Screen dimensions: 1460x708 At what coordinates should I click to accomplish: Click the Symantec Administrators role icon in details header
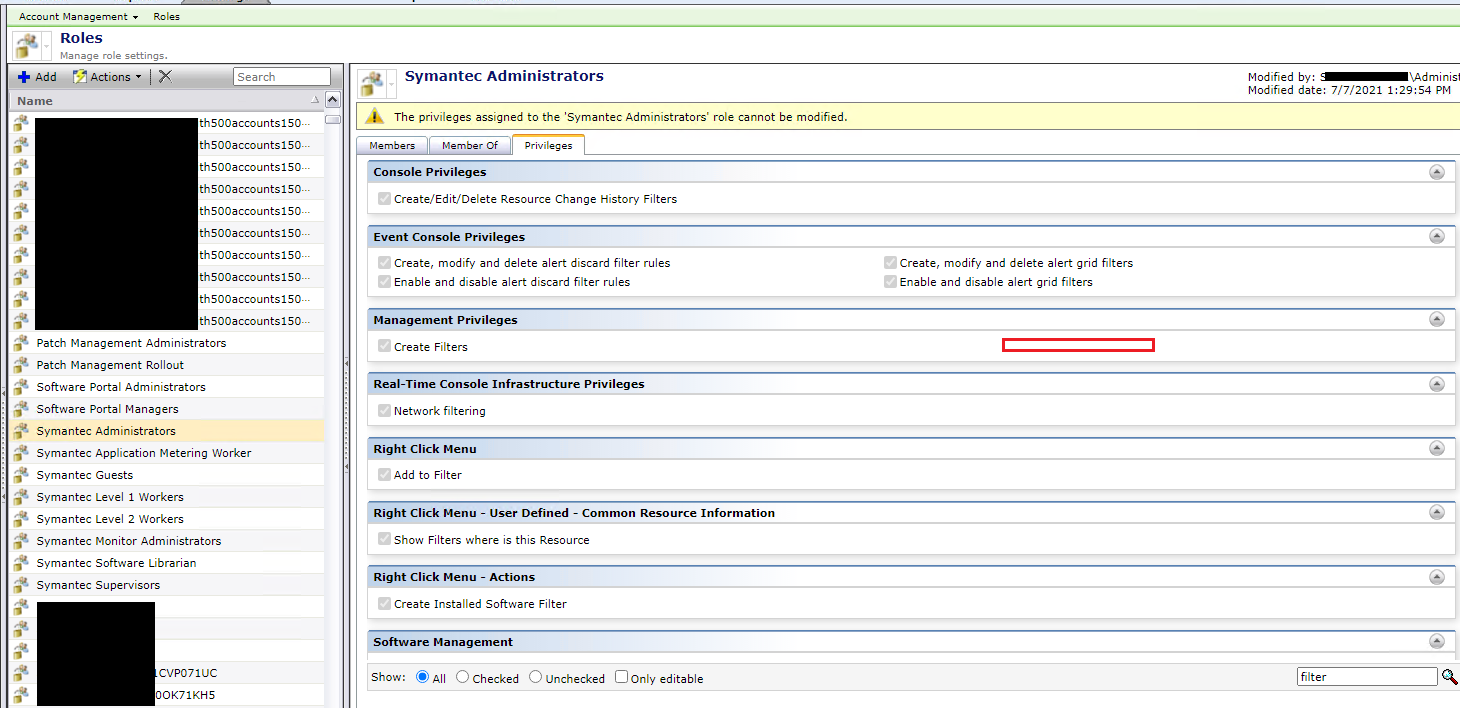click(372, 83)
